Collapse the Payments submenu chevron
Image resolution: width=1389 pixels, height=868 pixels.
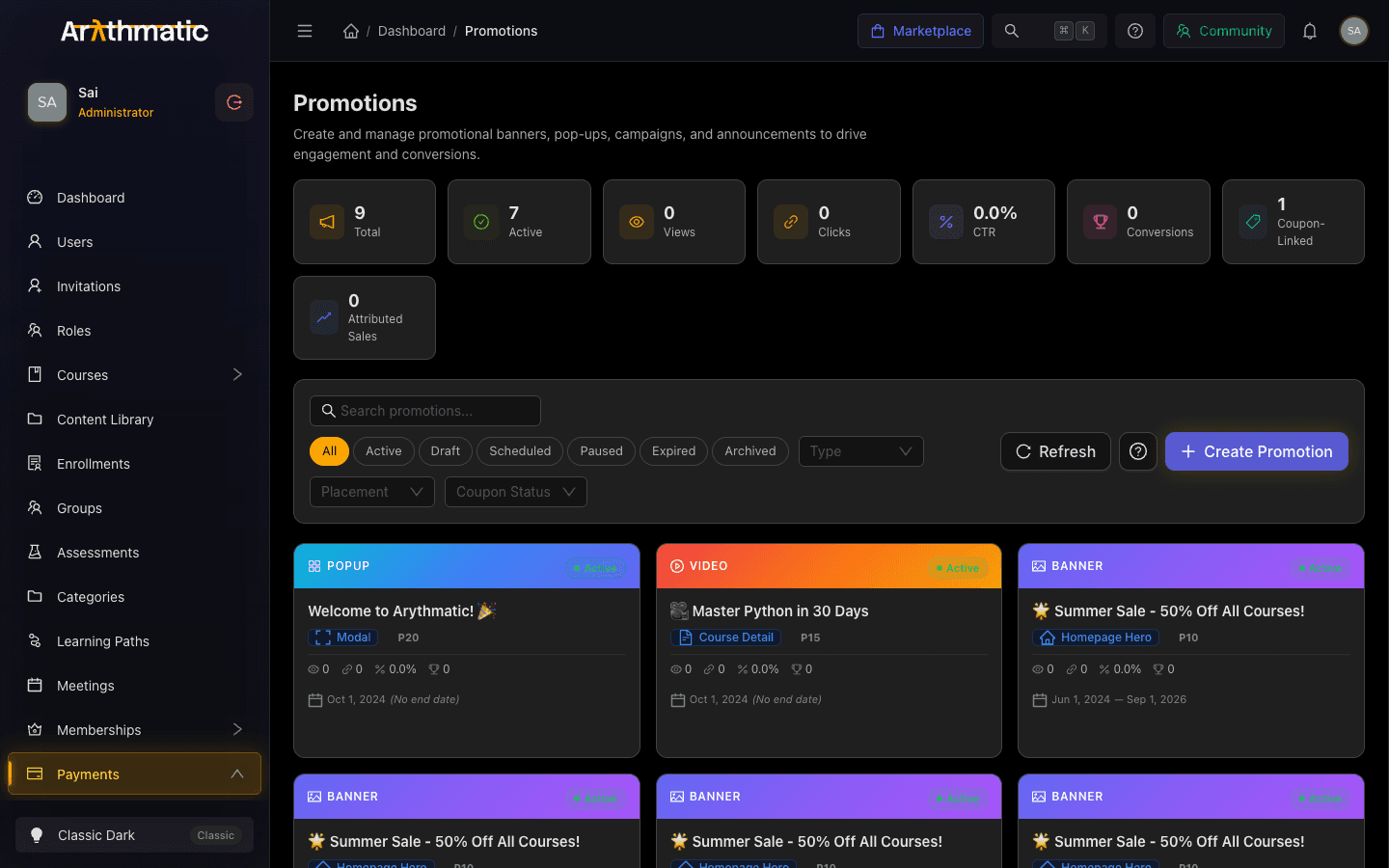[237, 773]
